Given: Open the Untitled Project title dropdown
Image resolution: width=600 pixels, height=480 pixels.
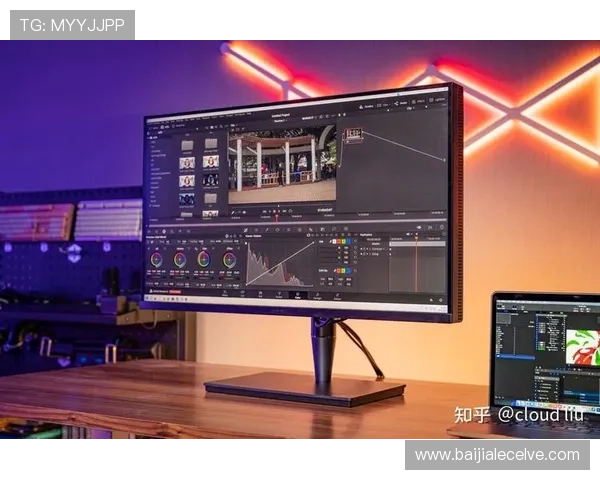Looking at the screenshot, I should point(281,114).
